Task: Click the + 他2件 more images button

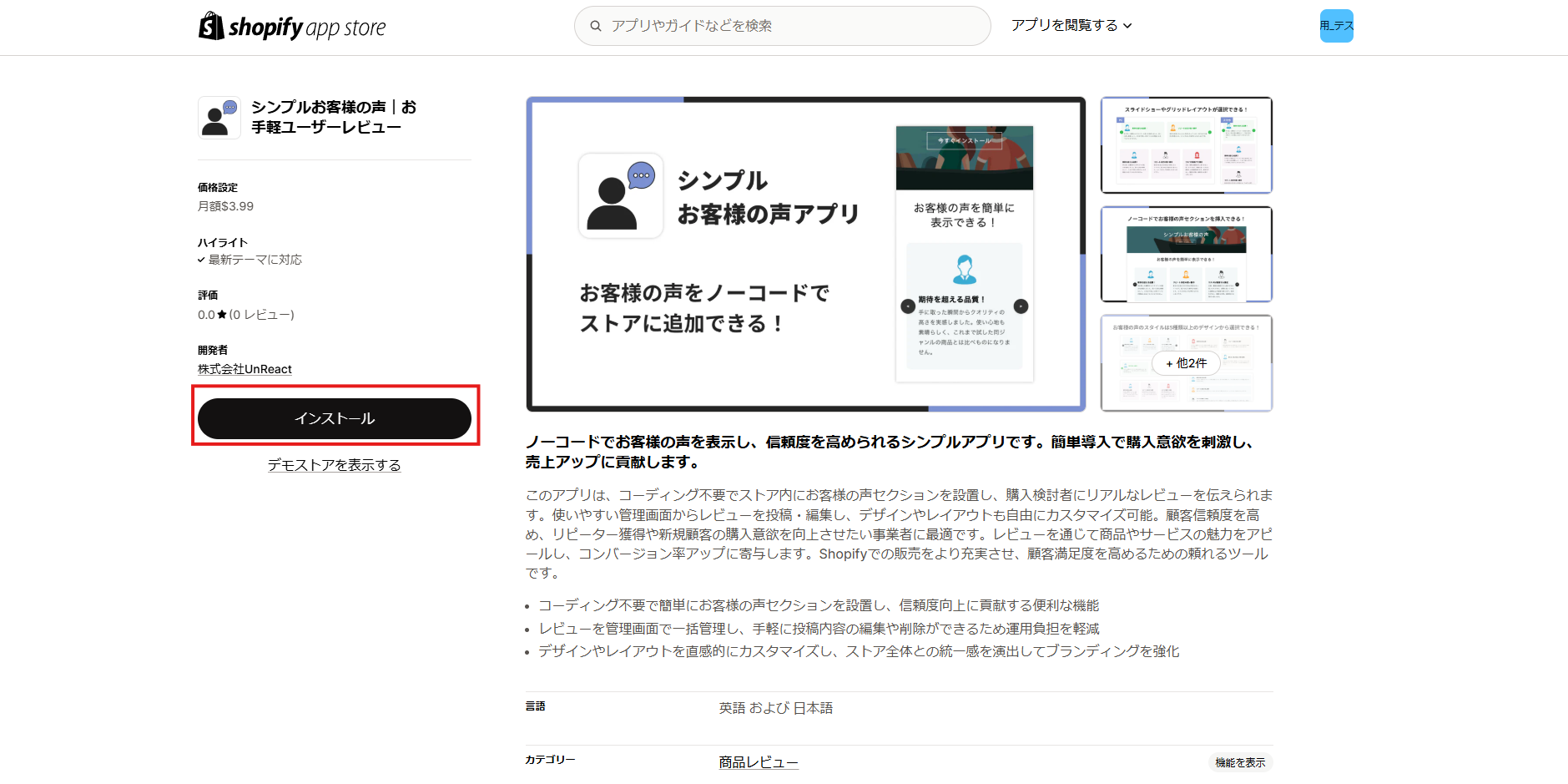Action: pyautogui.click(x=1187, y=363)
